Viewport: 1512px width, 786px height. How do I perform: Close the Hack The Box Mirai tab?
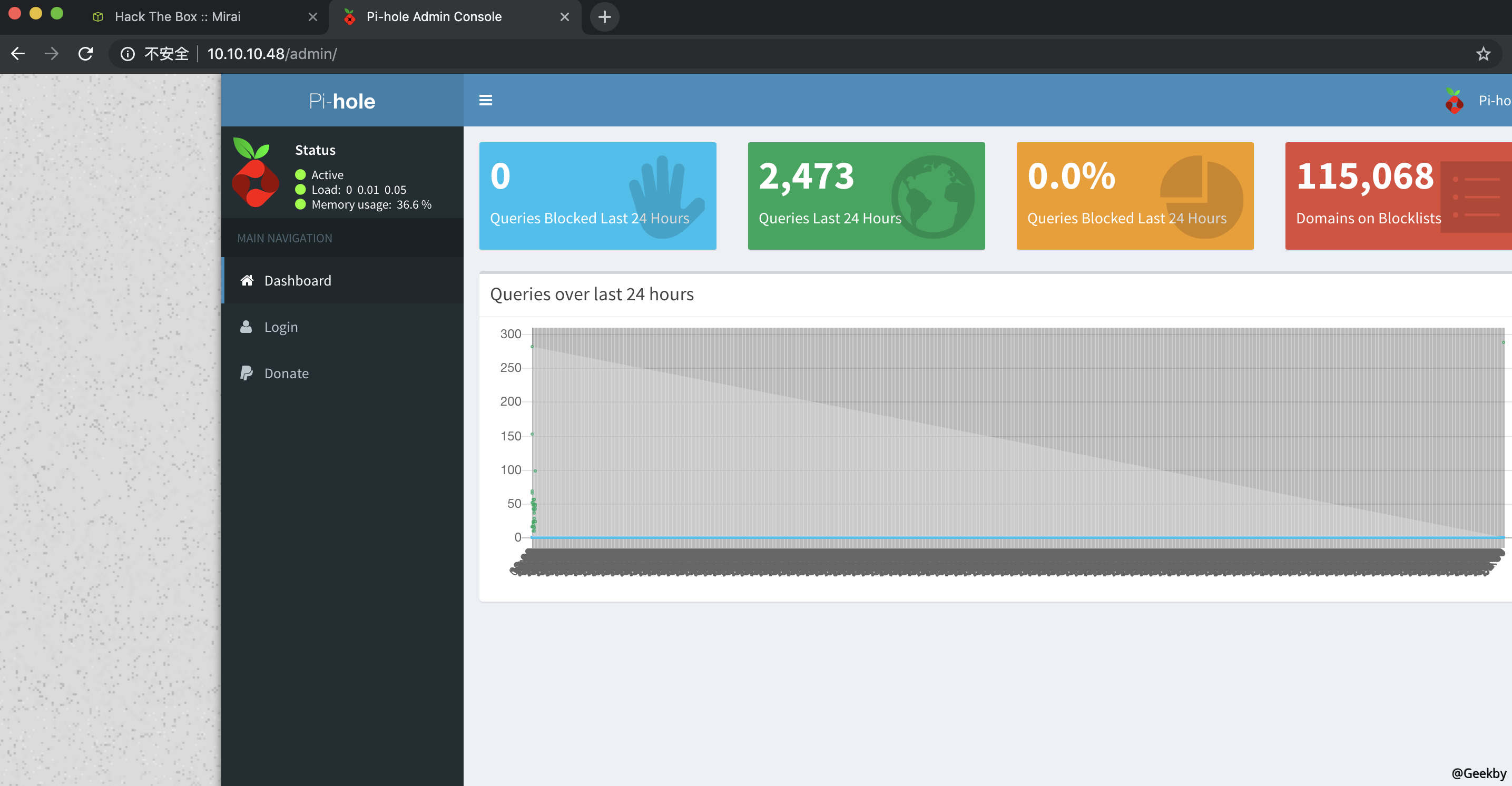(313, 17)
